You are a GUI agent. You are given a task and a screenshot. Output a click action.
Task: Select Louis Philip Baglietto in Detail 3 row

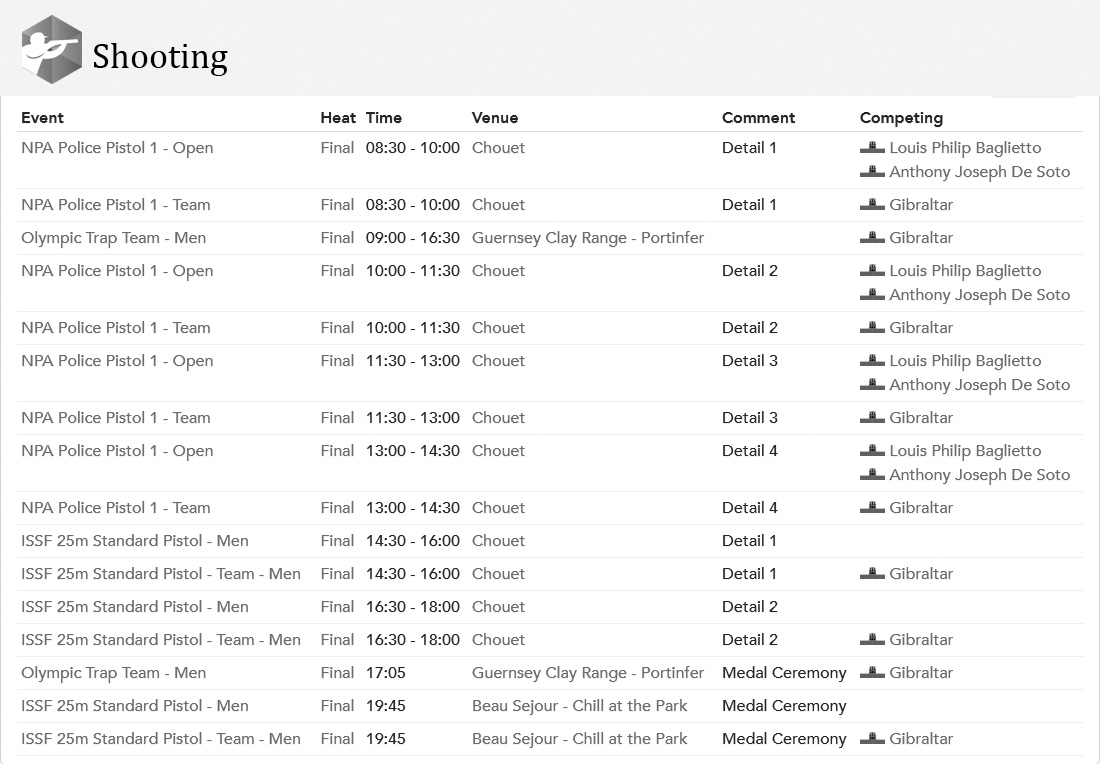click(x=965, y=361)
